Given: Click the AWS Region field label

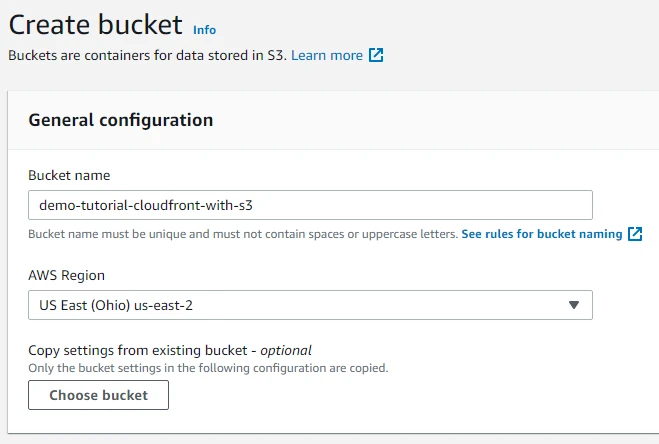Looking at the screenshot, I should [x=66, y=275].
